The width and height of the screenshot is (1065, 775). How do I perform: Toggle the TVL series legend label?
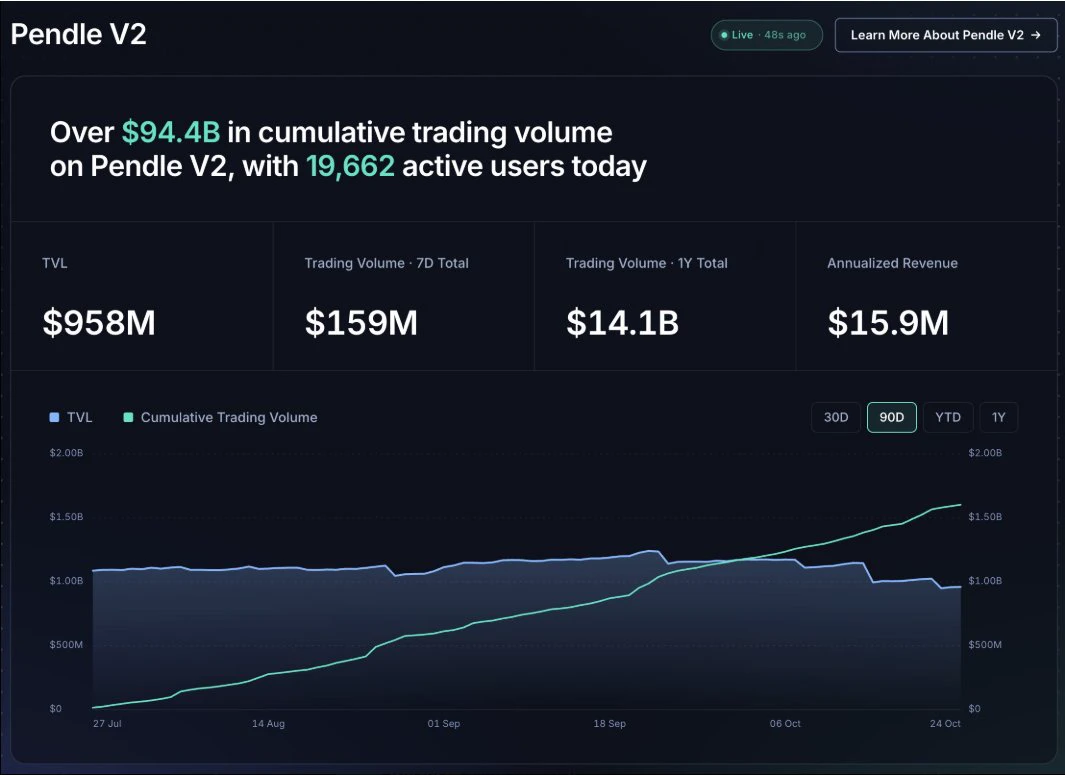point(79,417)
